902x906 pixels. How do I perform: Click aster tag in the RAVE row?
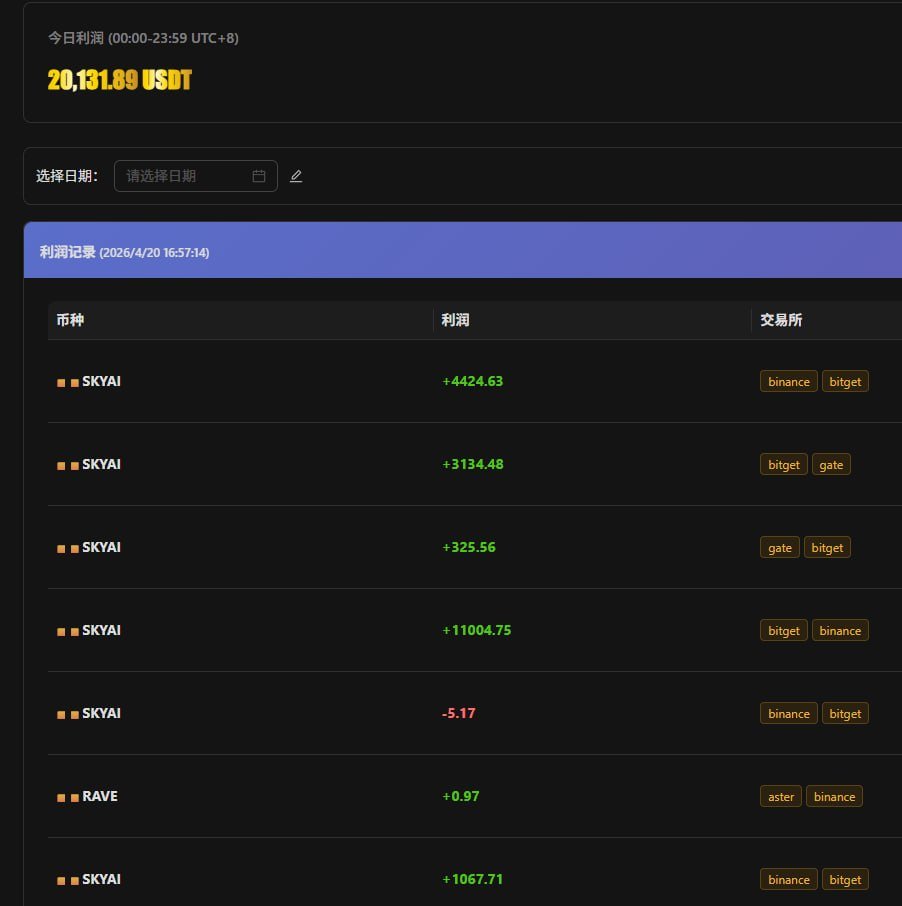pyautogui.click(x=781, y=797)
